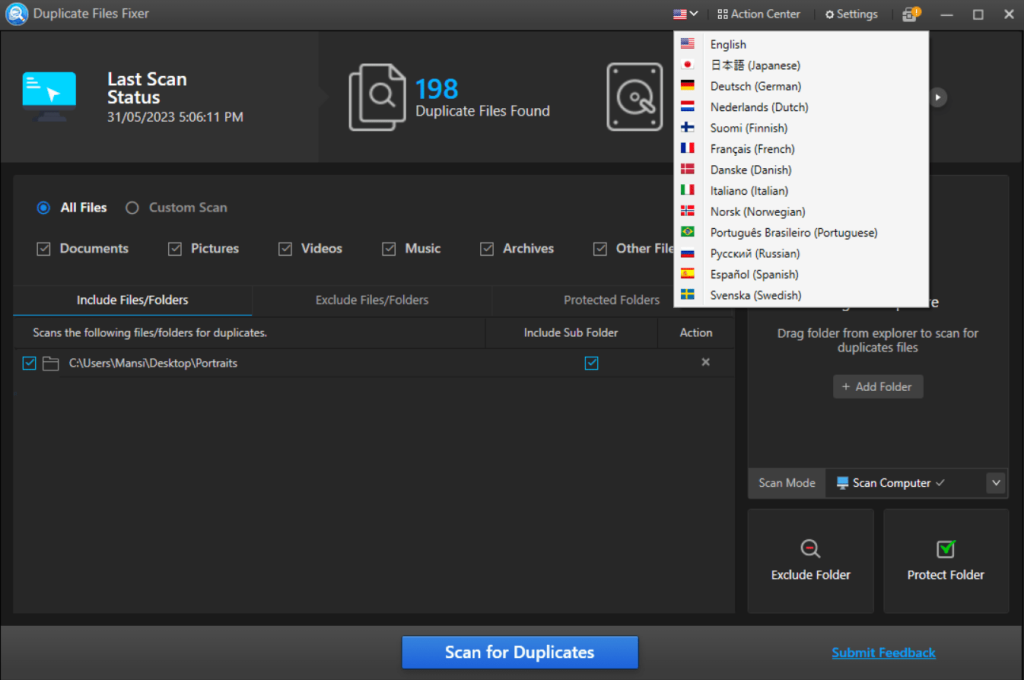Choose Italiano (Italian) from the list
The image size is (1024, 680).
coord(801,190)
